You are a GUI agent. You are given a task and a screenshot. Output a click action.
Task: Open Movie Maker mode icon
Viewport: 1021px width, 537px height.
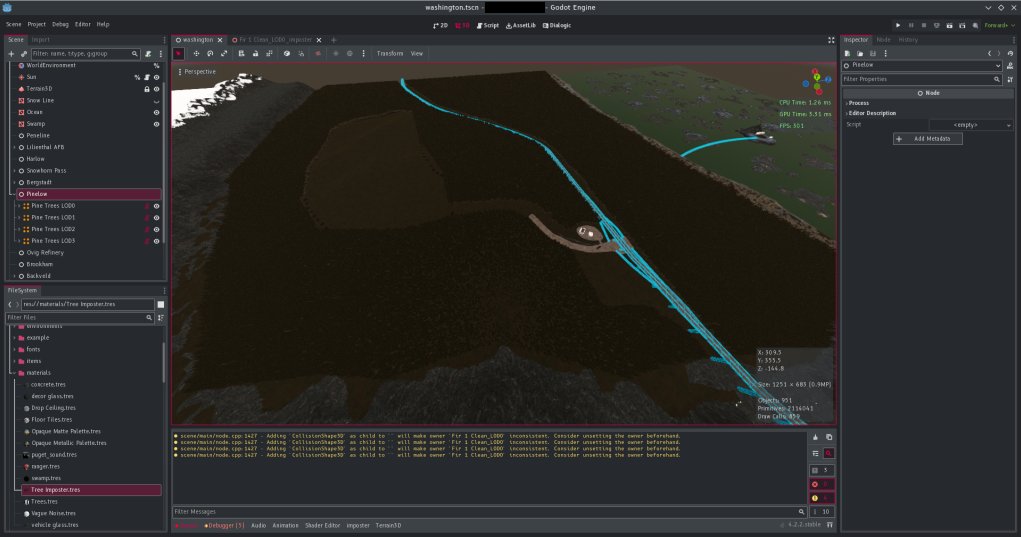tap(975, 25)
